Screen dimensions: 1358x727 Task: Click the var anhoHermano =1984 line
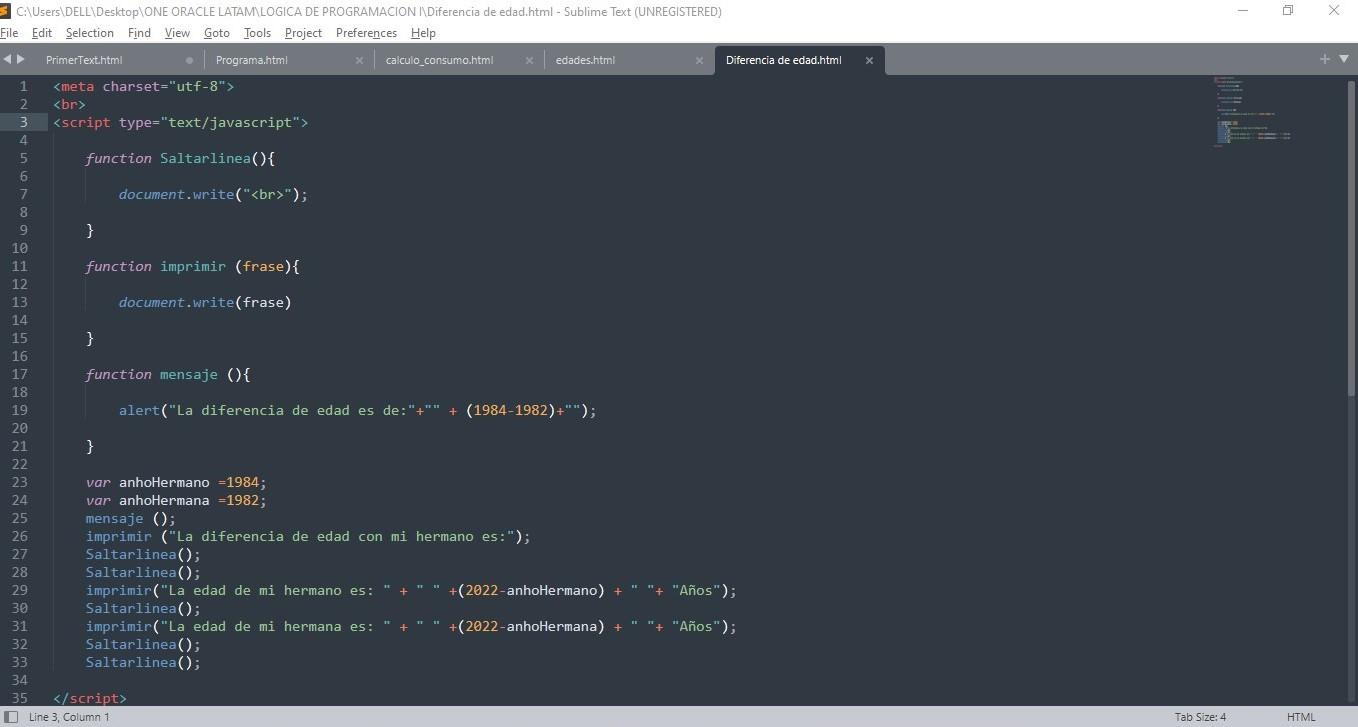[176, 482]
